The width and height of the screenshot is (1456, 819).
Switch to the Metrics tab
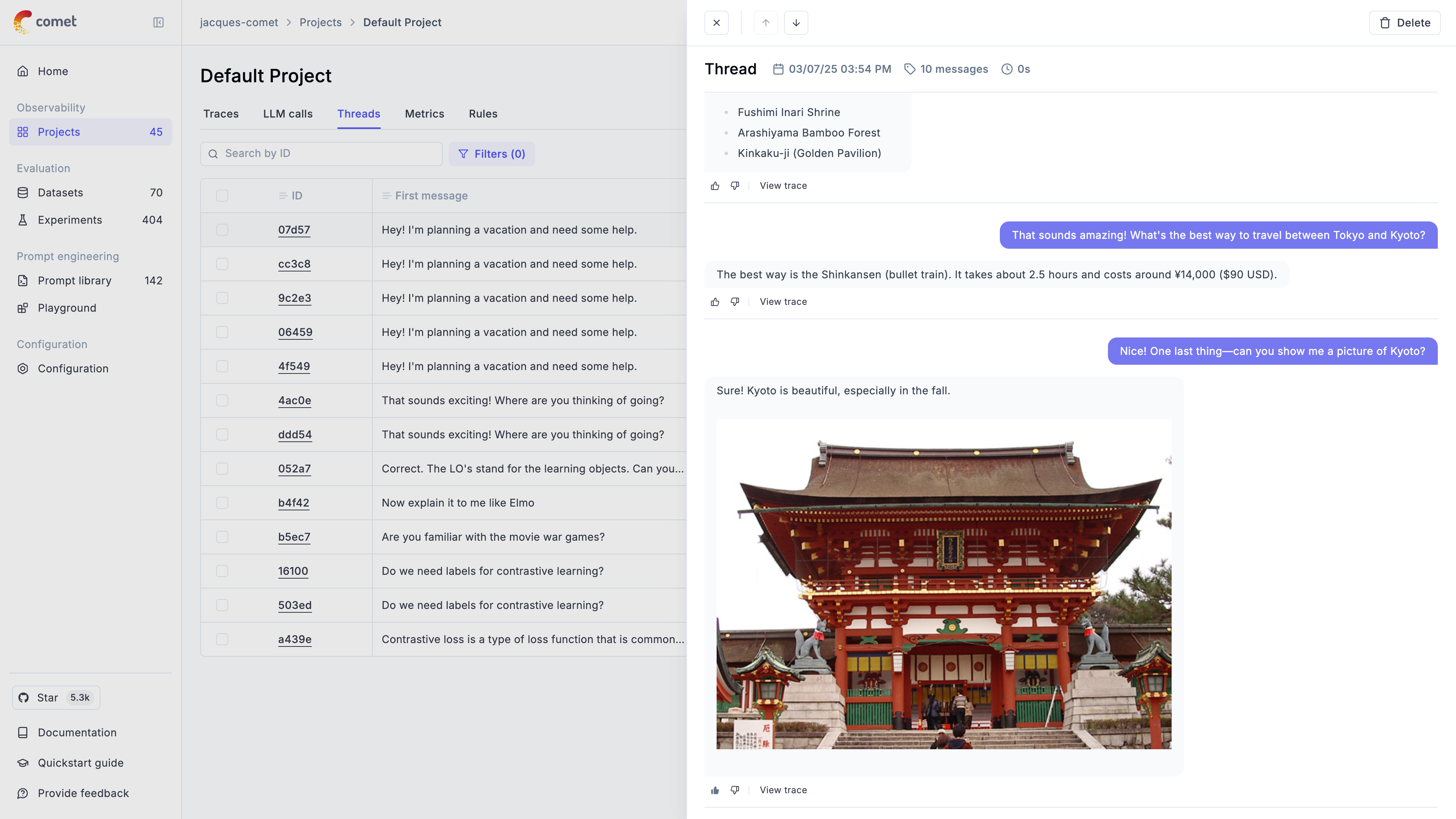point(424,114)
